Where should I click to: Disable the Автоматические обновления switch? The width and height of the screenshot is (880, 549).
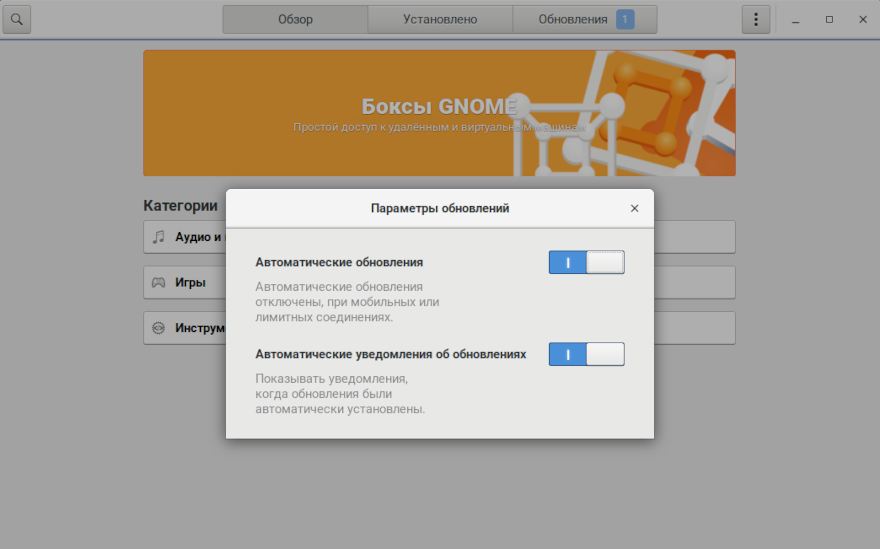coord(586,262)
